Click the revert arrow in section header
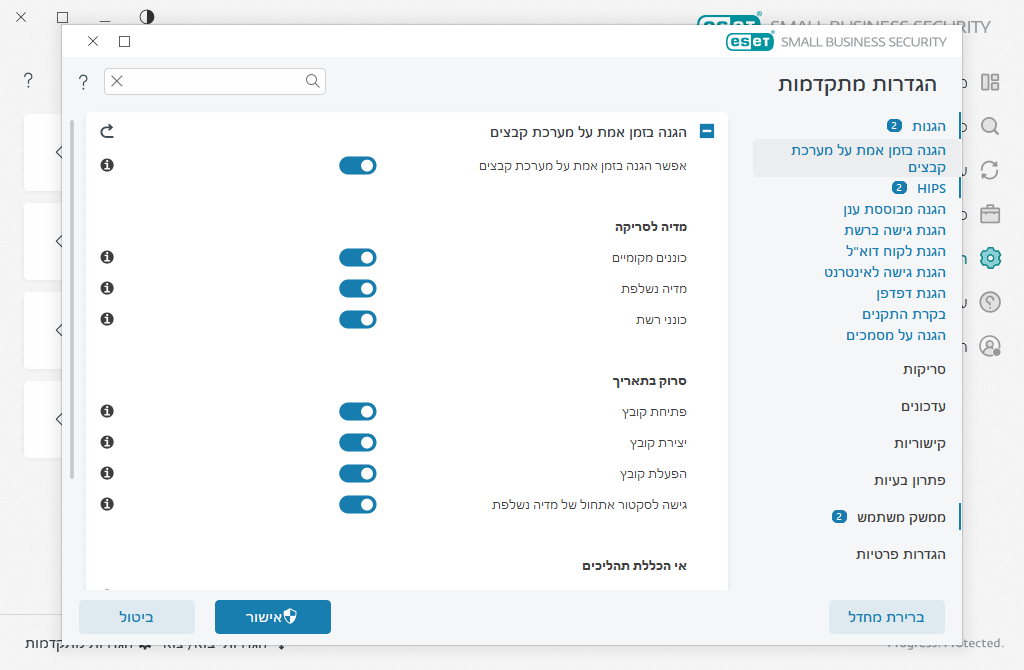 108,131
